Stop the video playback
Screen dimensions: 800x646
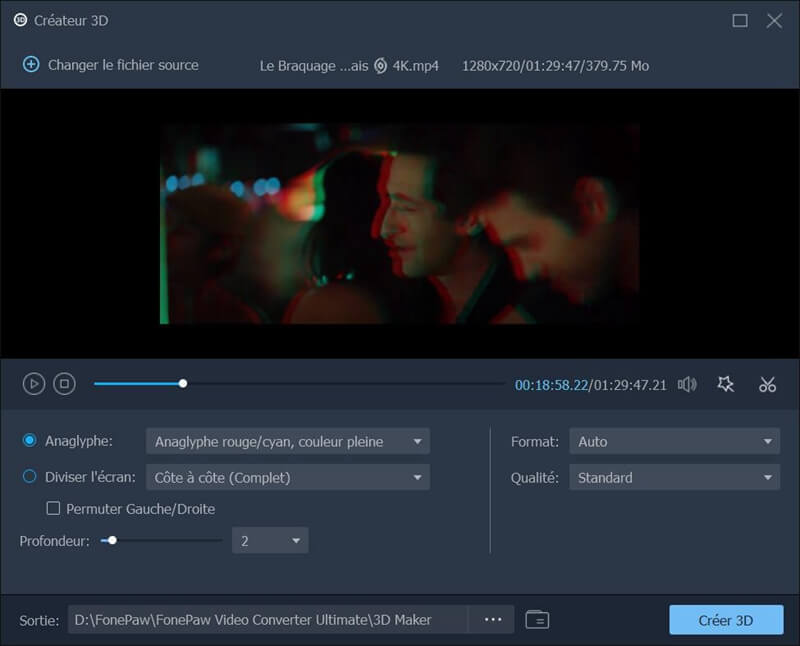(x=64, y=384)
